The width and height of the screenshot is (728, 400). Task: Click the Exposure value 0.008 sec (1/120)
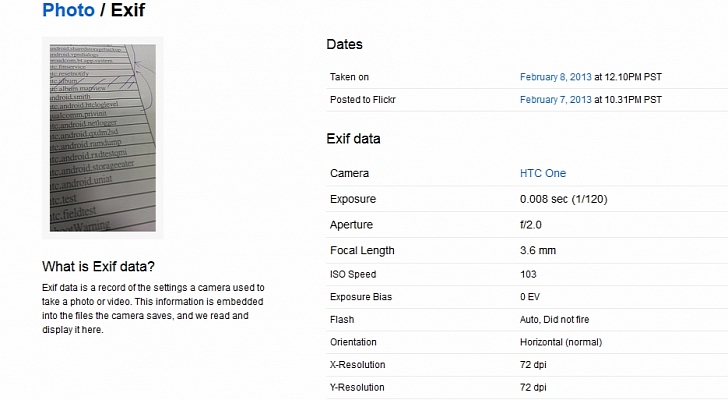(x=564, y=199)
